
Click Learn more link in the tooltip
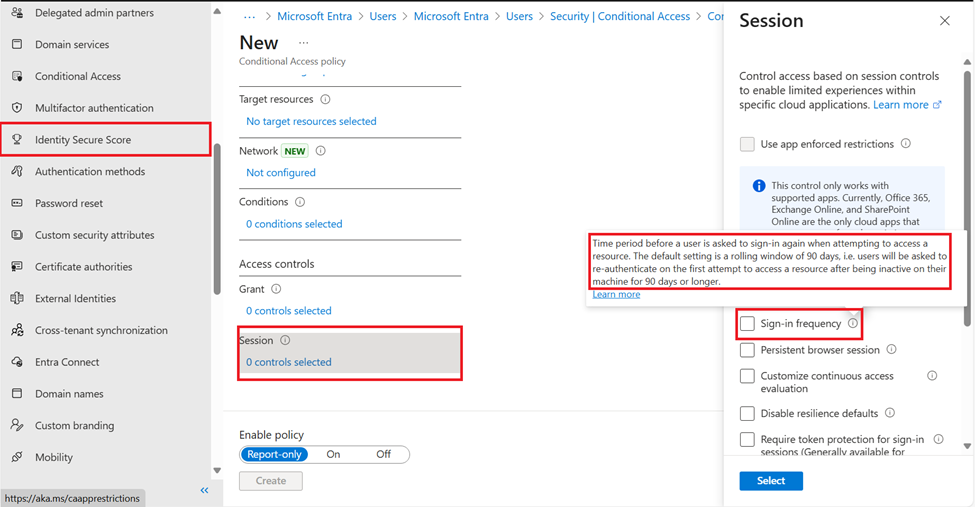tap(616, 294)
